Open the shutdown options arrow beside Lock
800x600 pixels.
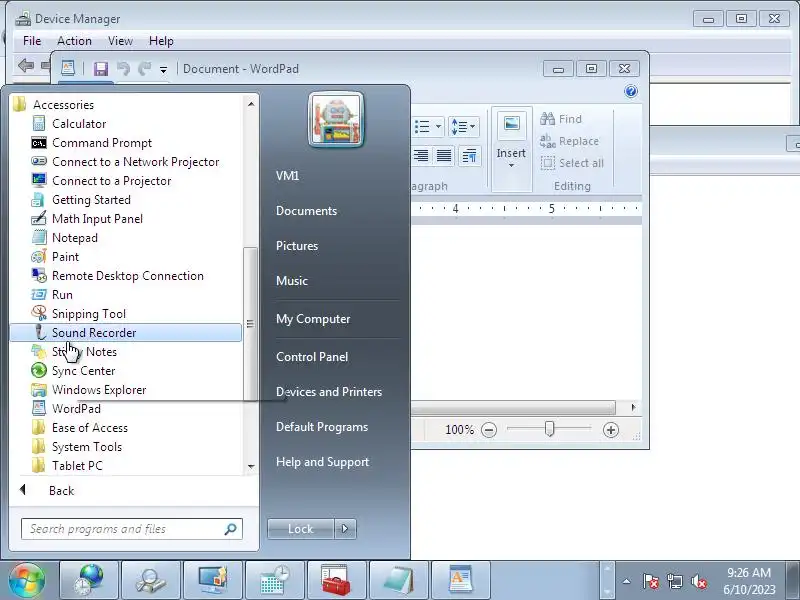coord(345,529)
